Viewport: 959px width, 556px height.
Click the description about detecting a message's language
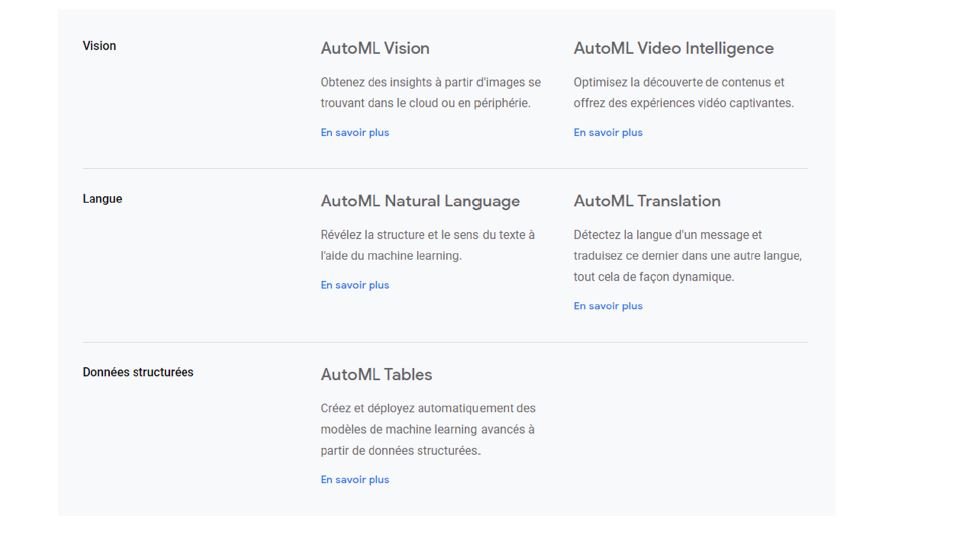tap(687, 256)
